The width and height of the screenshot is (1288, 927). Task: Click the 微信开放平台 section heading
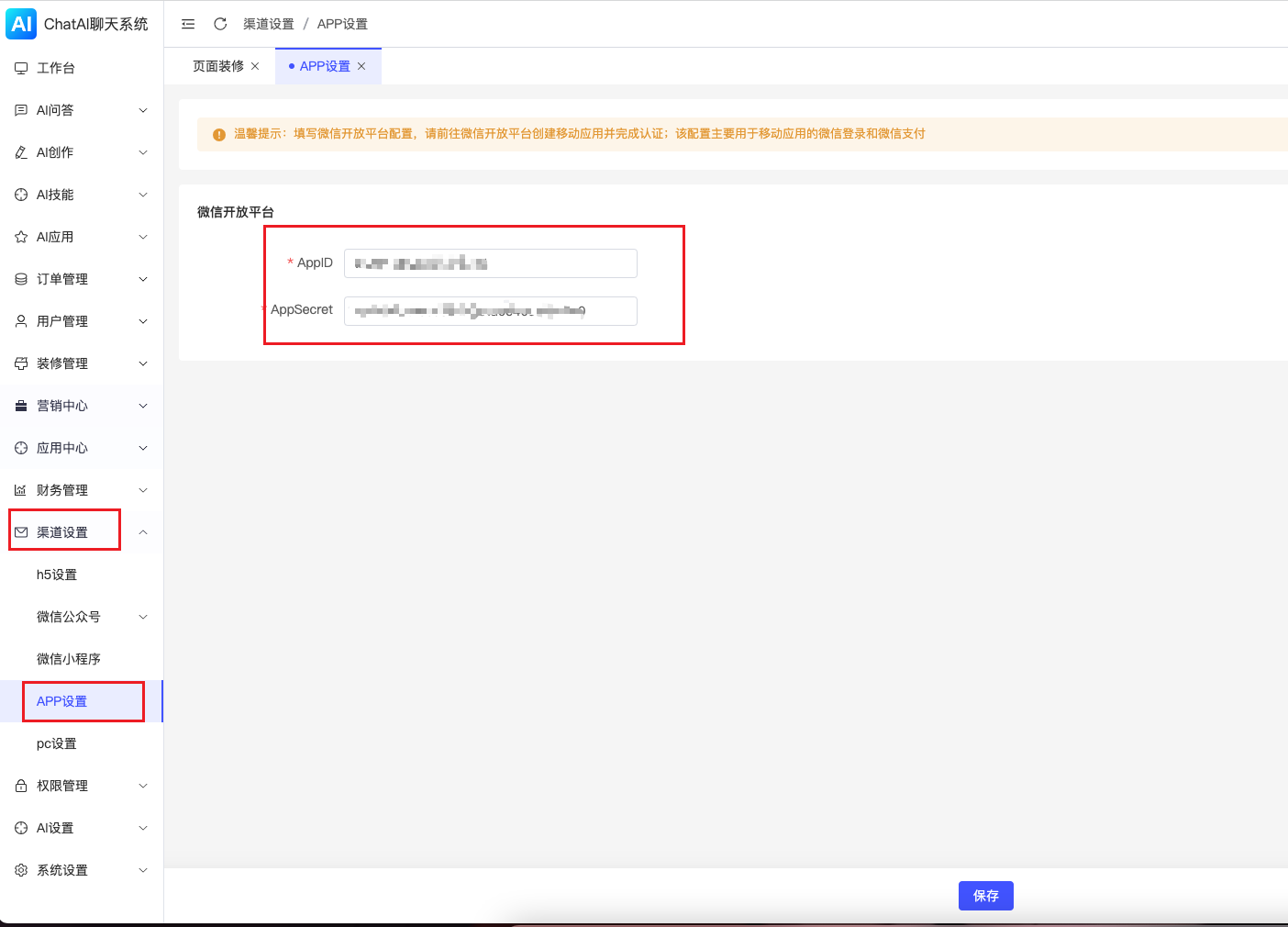(x=236, y=212)
